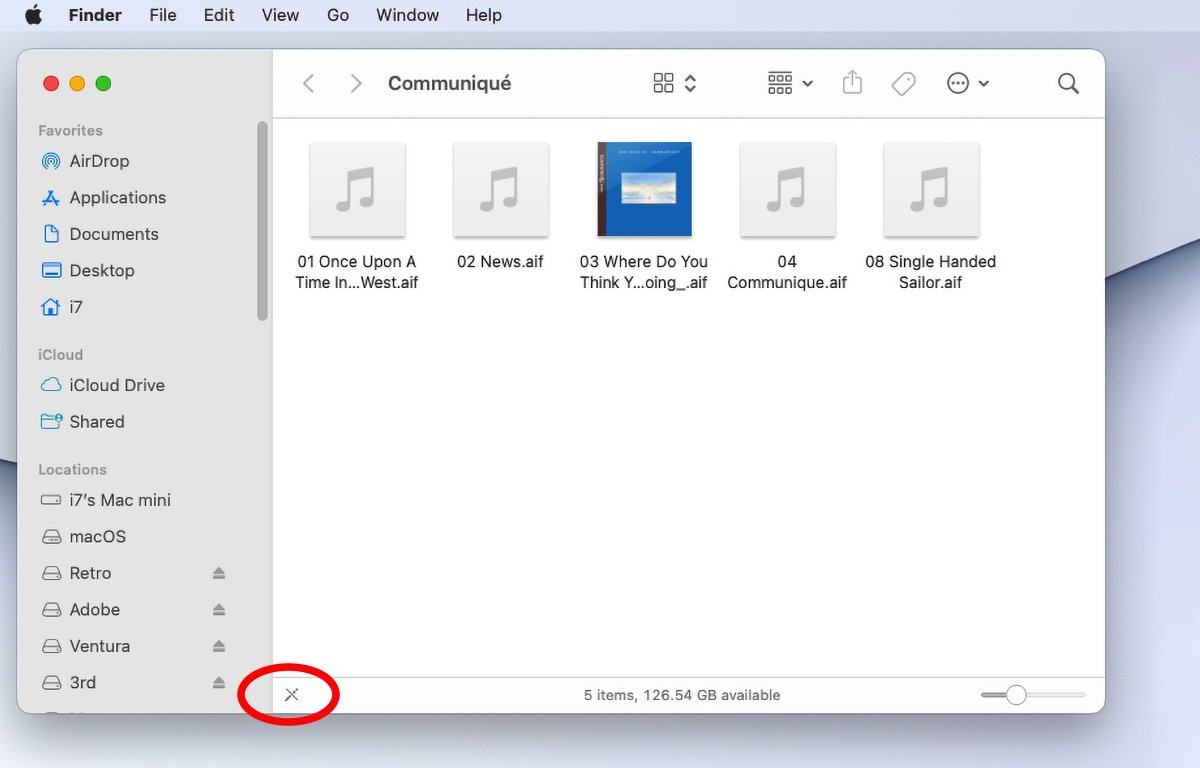The image size is (1200, 768).
Task: Click the Back navigation arrow
Action: pyautogui.click(x=309, y=84)
